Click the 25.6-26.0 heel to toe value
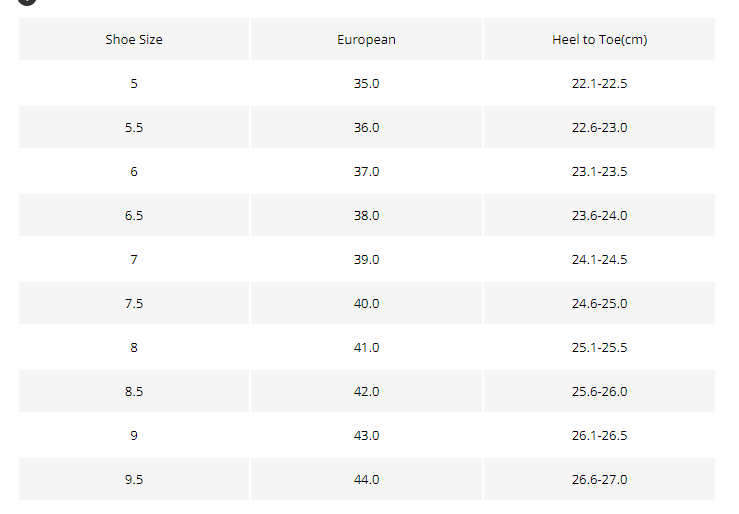The width and height of the screenshot is (739, 514). [599, 391]
